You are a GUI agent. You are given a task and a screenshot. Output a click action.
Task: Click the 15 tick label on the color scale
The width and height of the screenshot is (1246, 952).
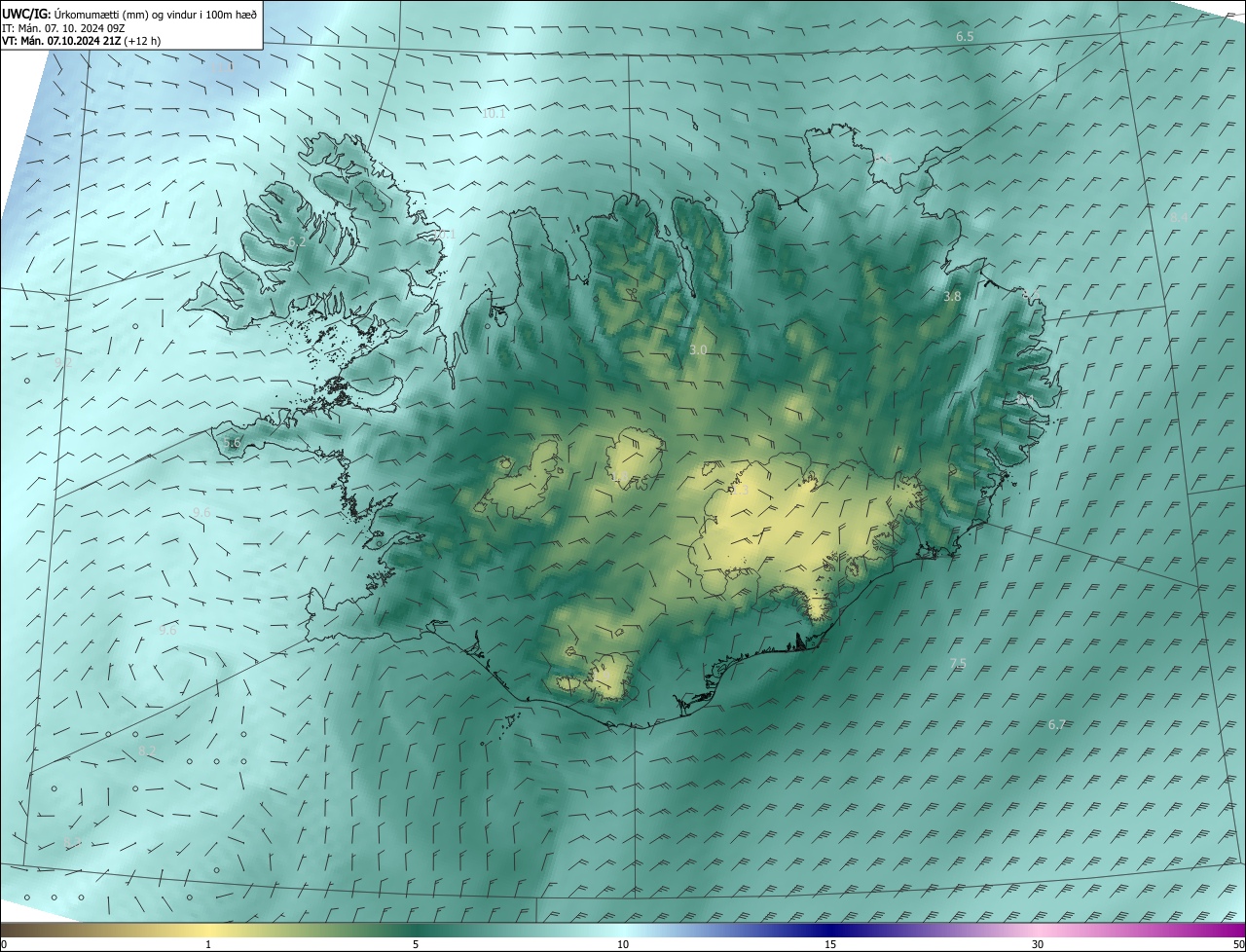click(830, 944)
